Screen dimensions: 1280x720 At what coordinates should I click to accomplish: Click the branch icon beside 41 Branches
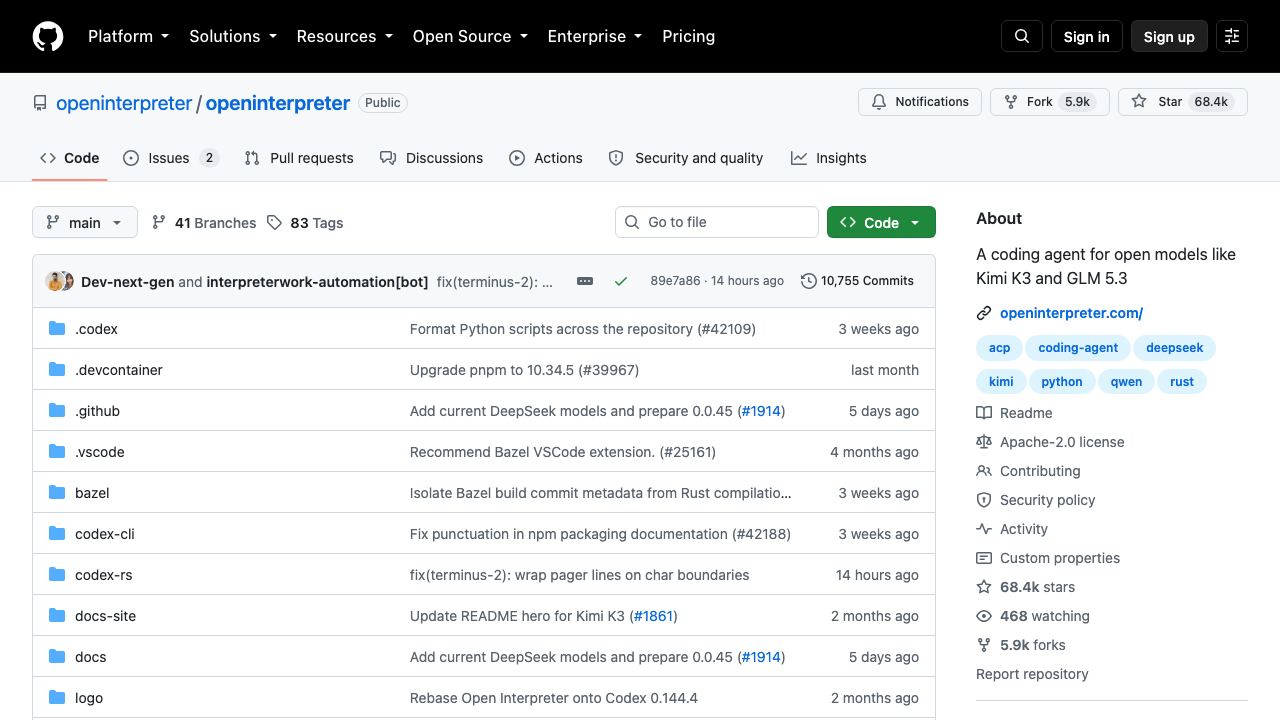[x=159, y=223]
